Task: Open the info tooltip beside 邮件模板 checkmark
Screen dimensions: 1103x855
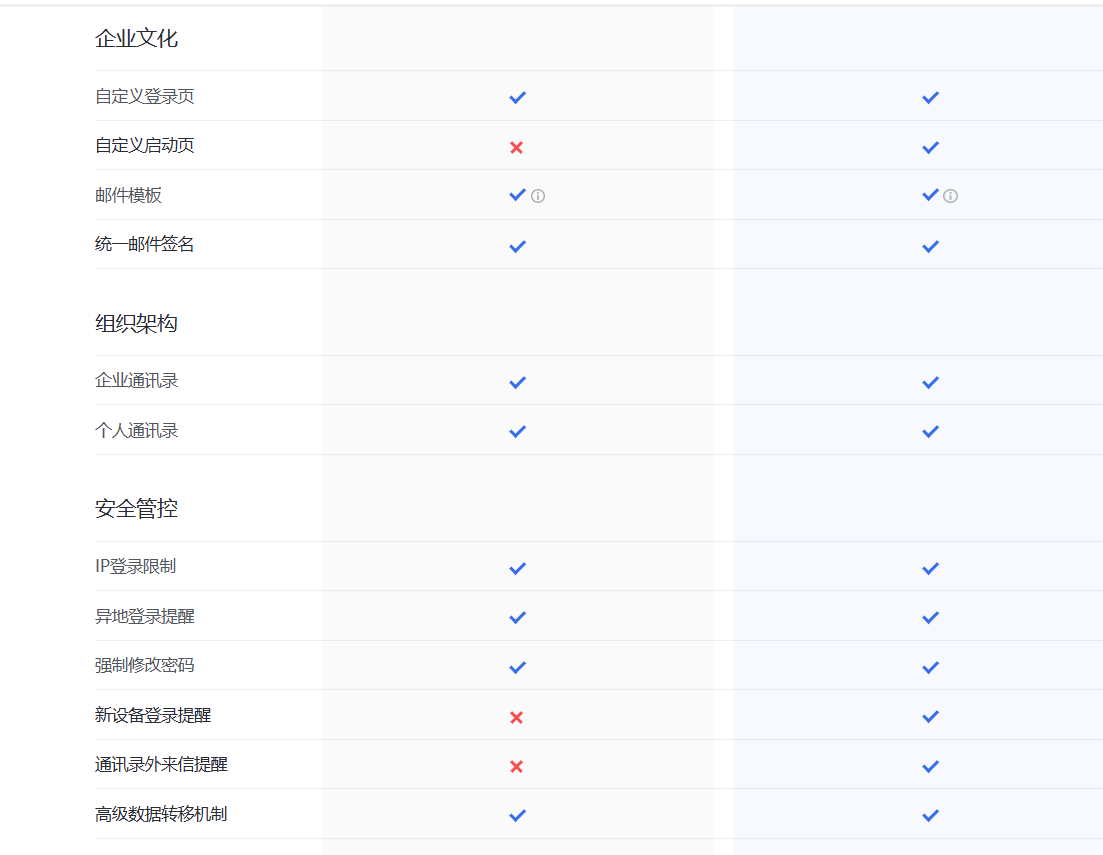Action: pyautogui.click(x=538, y=196)
